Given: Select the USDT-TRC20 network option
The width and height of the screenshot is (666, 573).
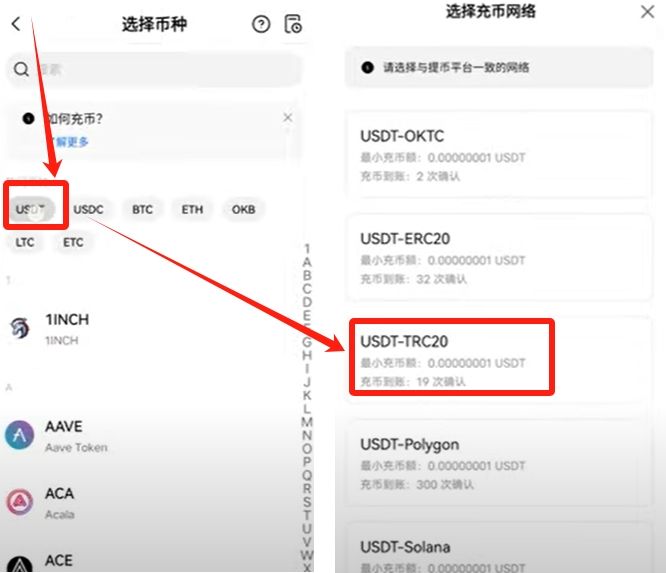Looking at the screenshot, I should tap(453, 359).
